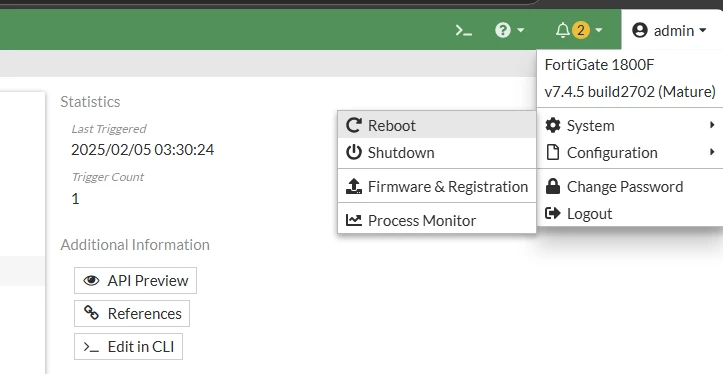
Task: Click the Trigger Count label
Action: click(x=108, y=177)
